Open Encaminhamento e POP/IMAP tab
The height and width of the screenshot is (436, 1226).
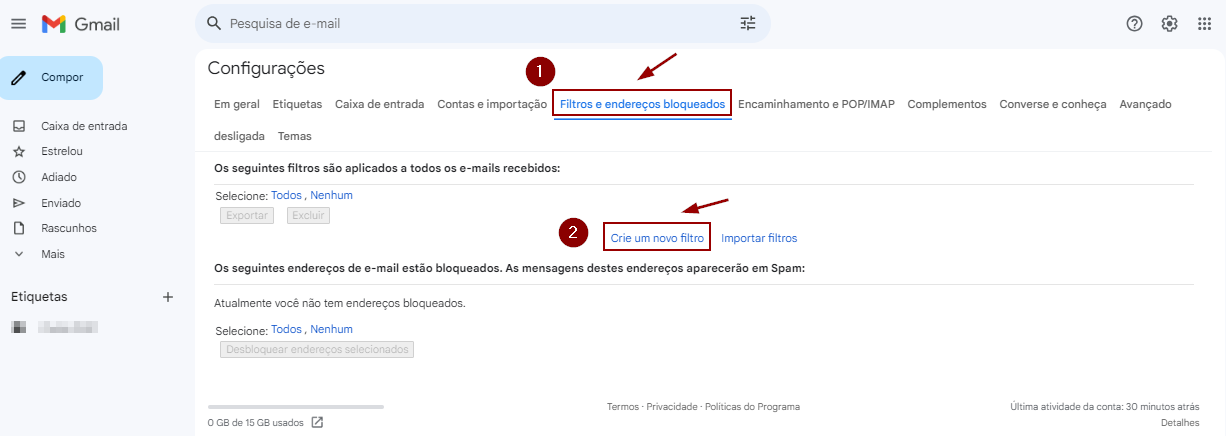click(x=816, y=104)
